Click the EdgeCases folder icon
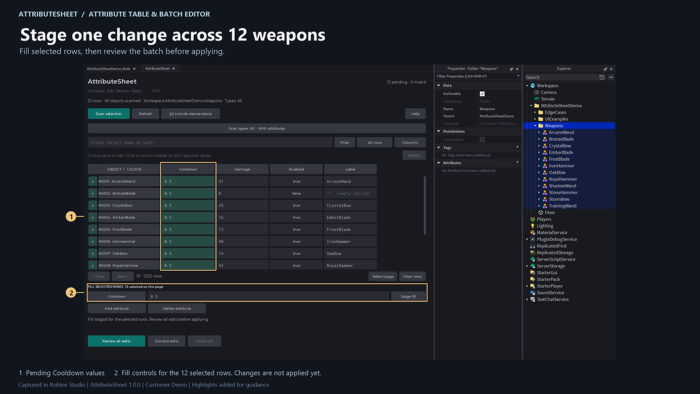700x394 pixels. (541, 112)
